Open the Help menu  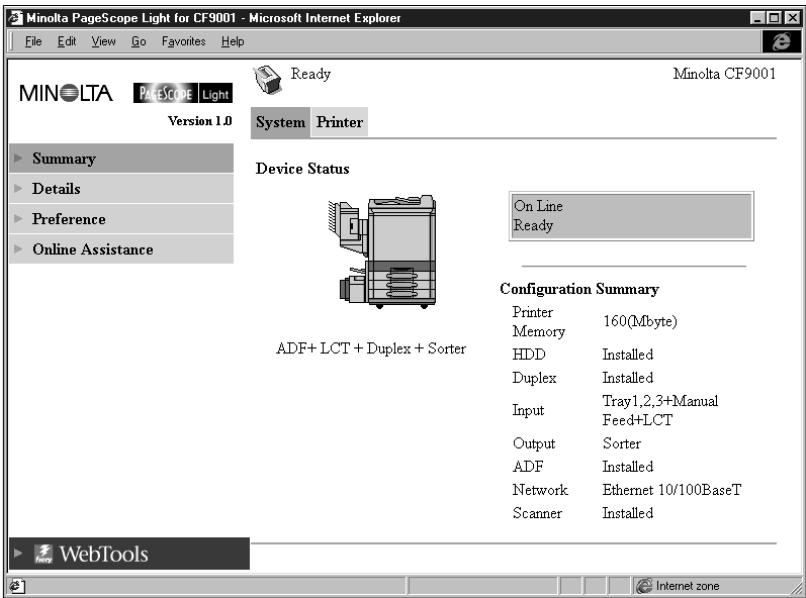pyautogui.click(x=233, y=41)
